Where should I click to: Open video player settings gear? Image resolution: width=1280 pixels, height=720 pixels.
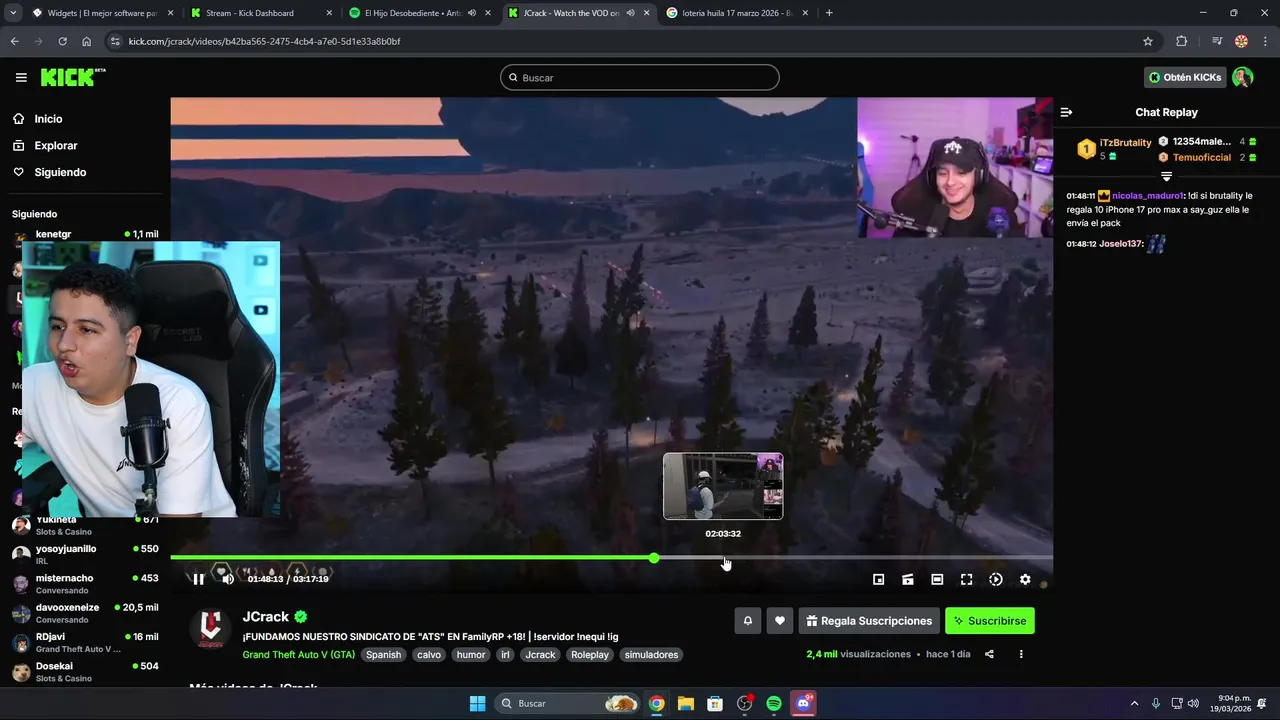[x=1025, y=579]
